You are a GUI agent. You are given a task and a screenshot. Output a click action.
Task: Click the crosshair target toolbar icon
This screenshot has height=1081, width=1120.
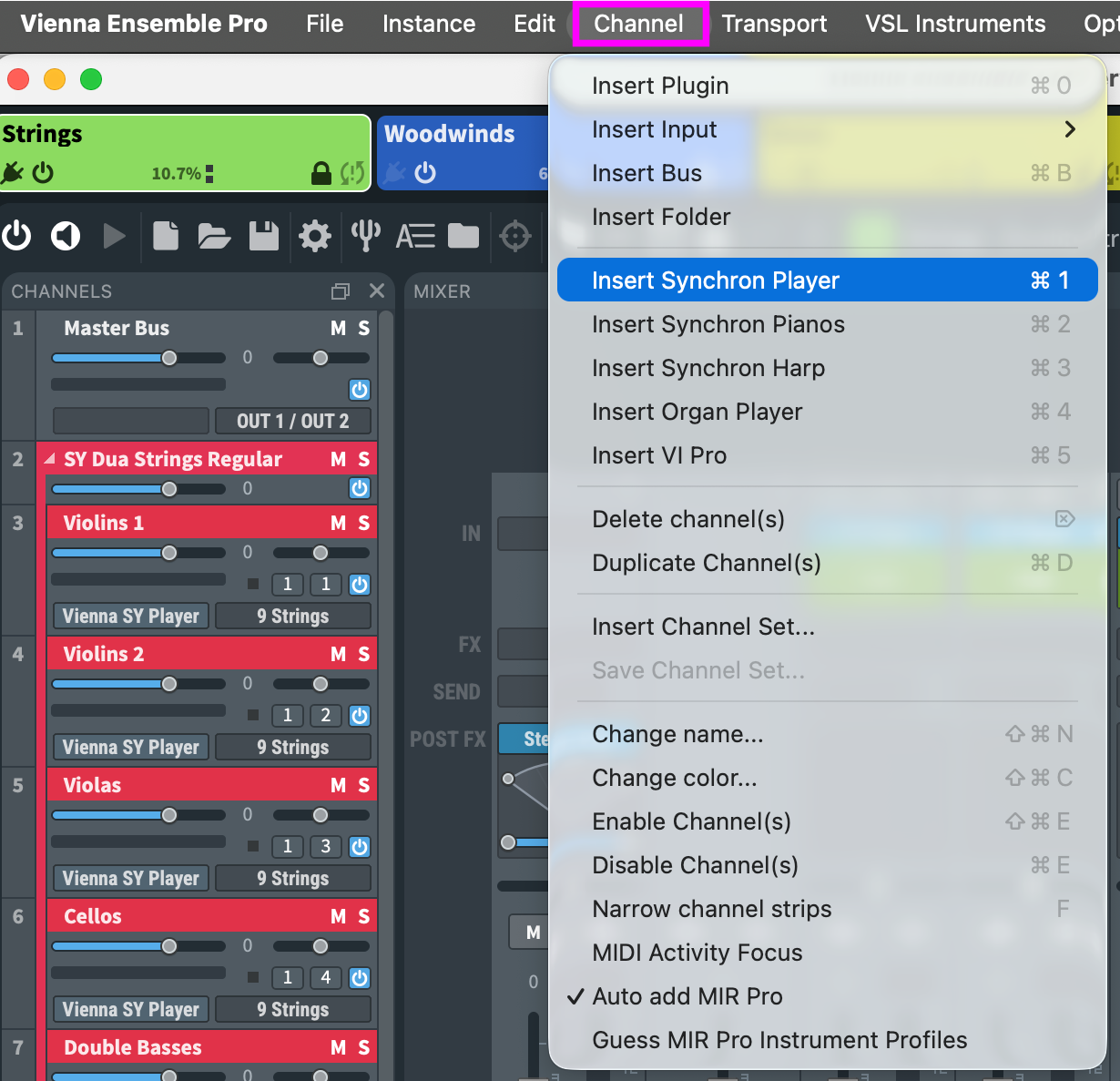tap(515, 236)
